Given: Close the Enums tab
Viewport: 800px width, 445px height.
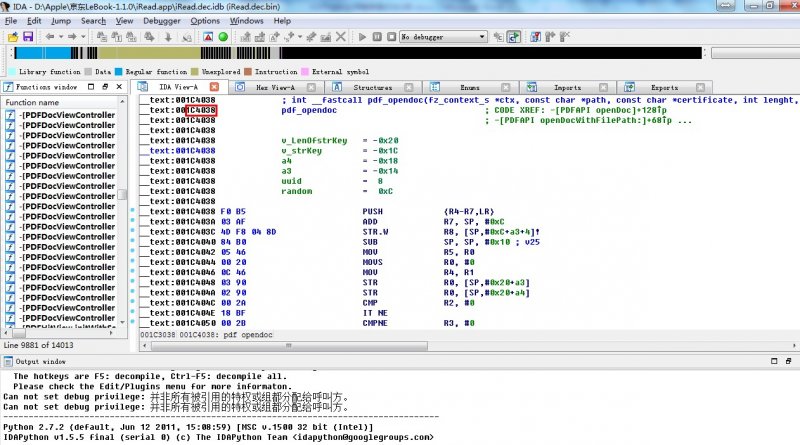Looking at the screenshot, I should coord(506,87).
